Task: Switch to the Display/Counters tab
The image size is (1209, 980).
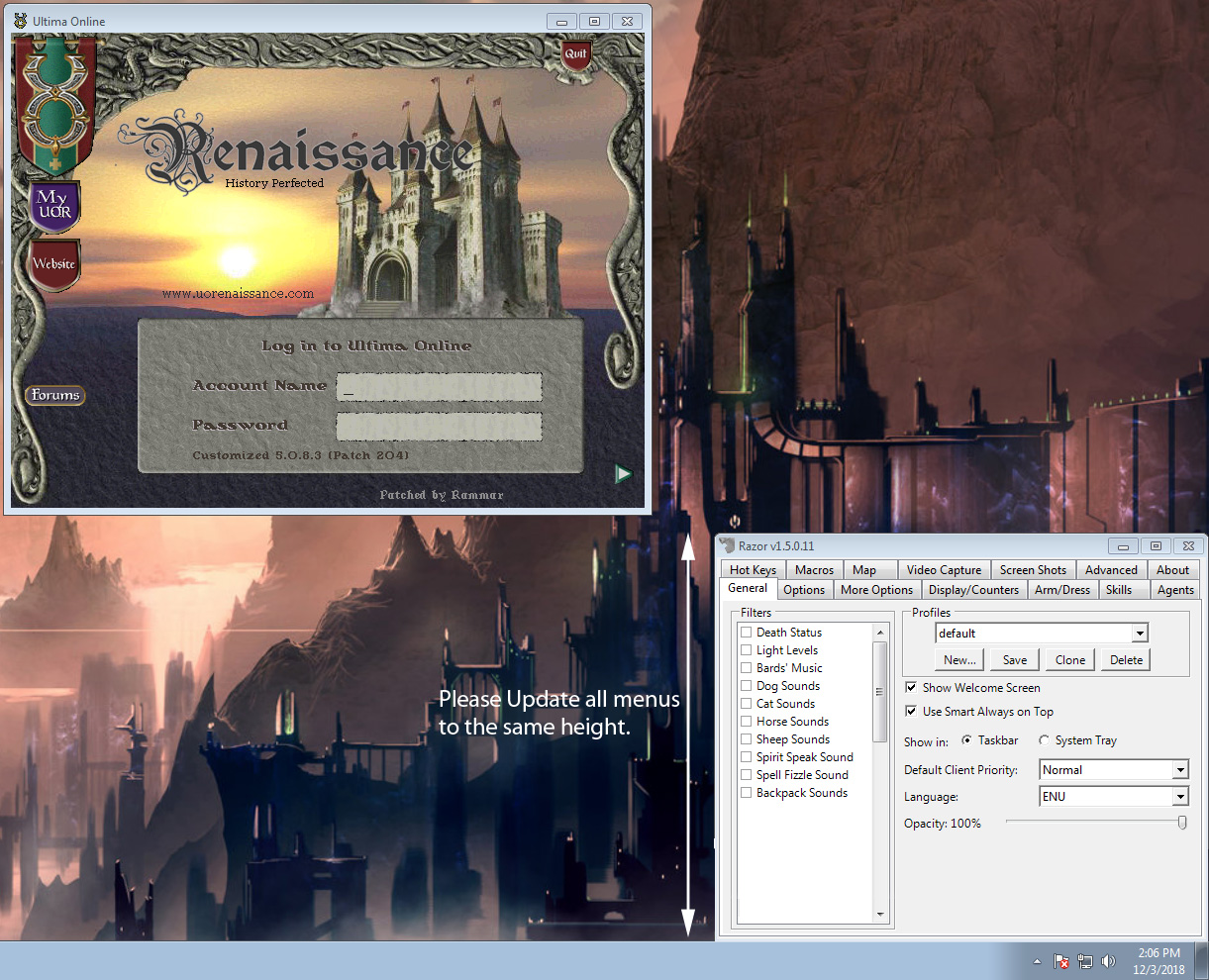Action: tap(973, 590)
